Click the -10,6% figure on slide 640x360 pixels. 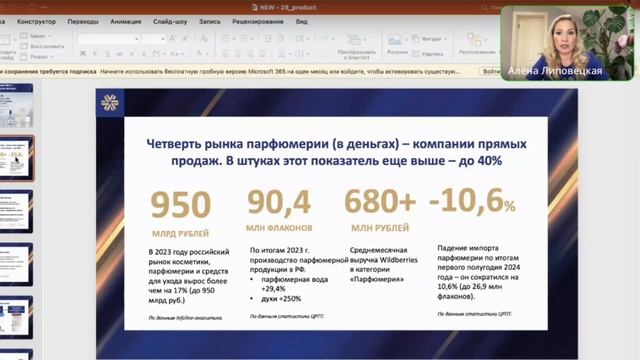click(472, 200)
